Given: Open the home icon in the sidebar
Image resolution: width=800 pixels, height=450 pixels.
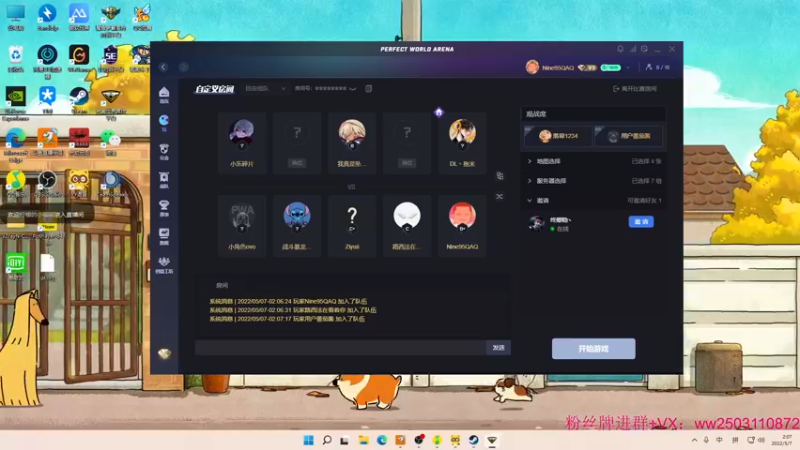Looking at the screenshot, I should [x=164, y=94].
